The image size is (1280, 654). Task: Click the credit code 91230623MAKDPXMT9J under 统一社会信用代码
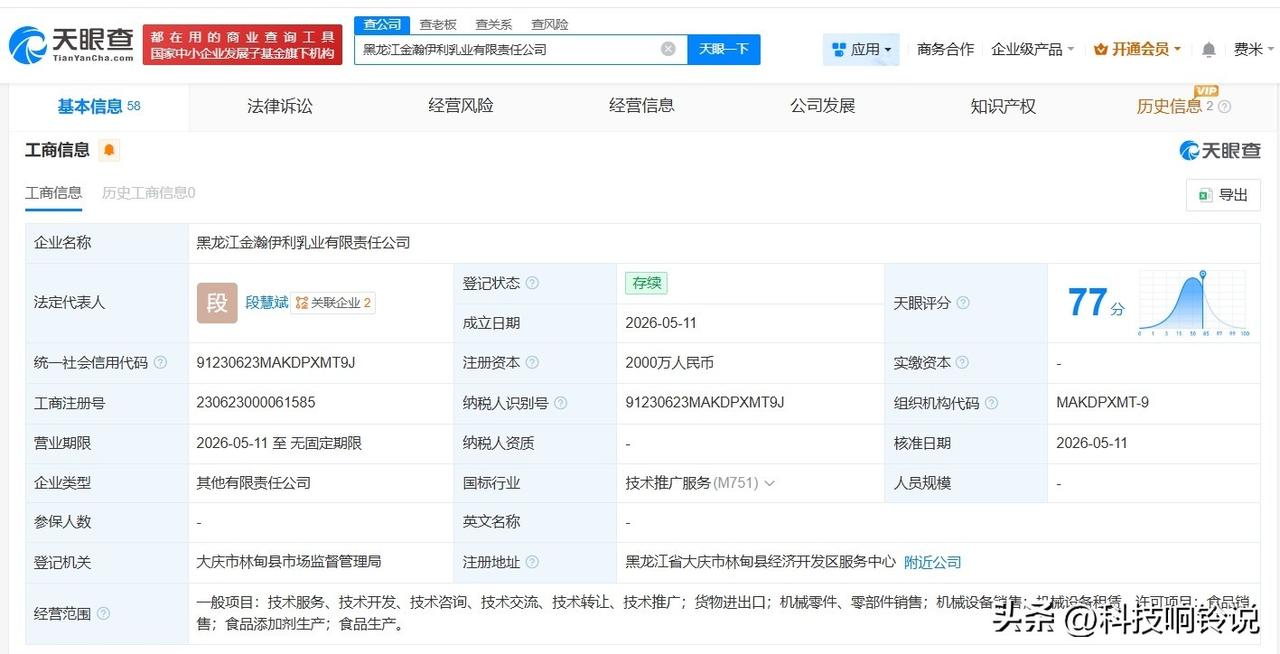click(x=276, y=363)
